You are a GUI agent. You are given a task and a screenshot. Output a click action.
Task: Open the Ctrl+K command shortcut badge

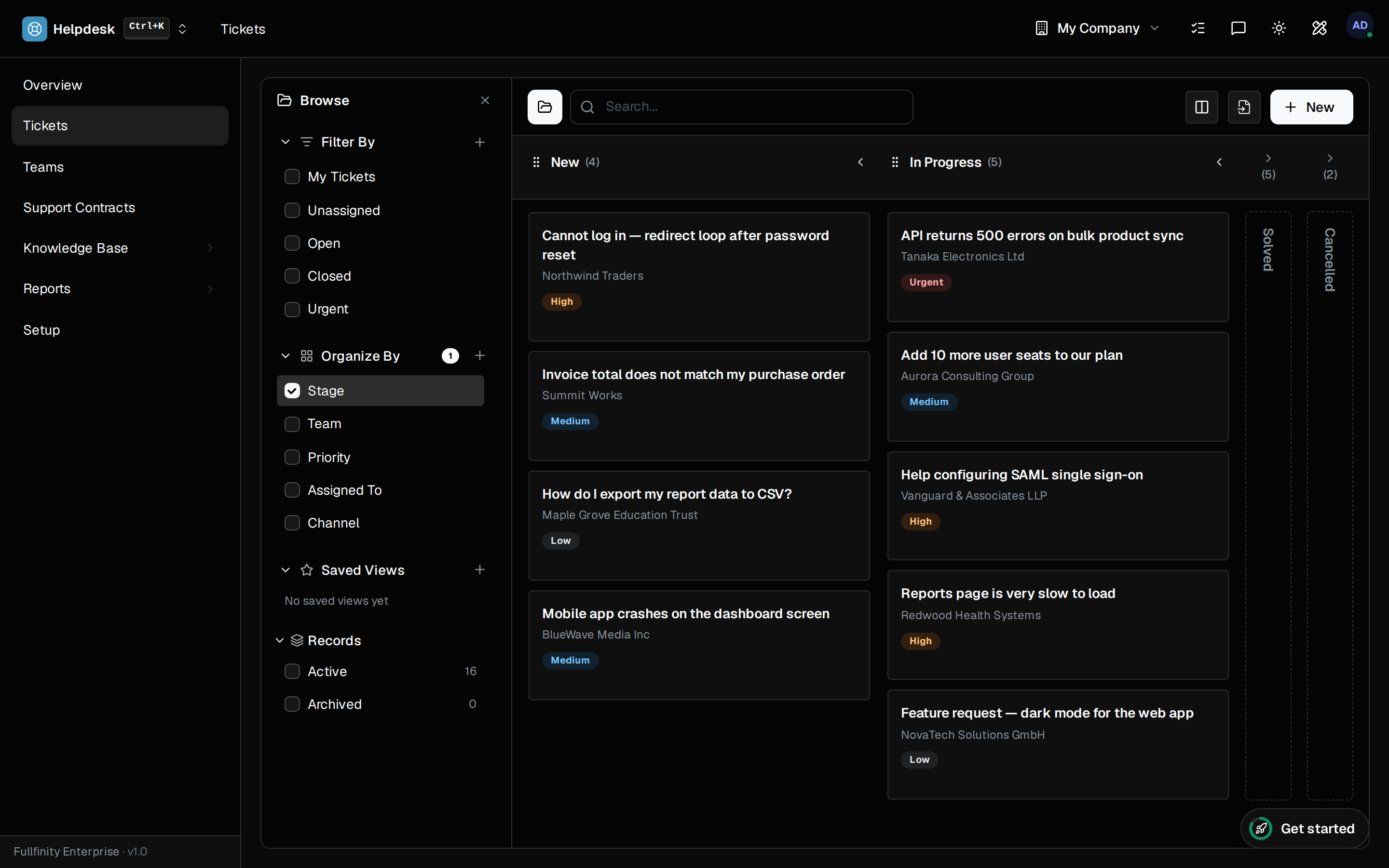(x=146, y=27)
